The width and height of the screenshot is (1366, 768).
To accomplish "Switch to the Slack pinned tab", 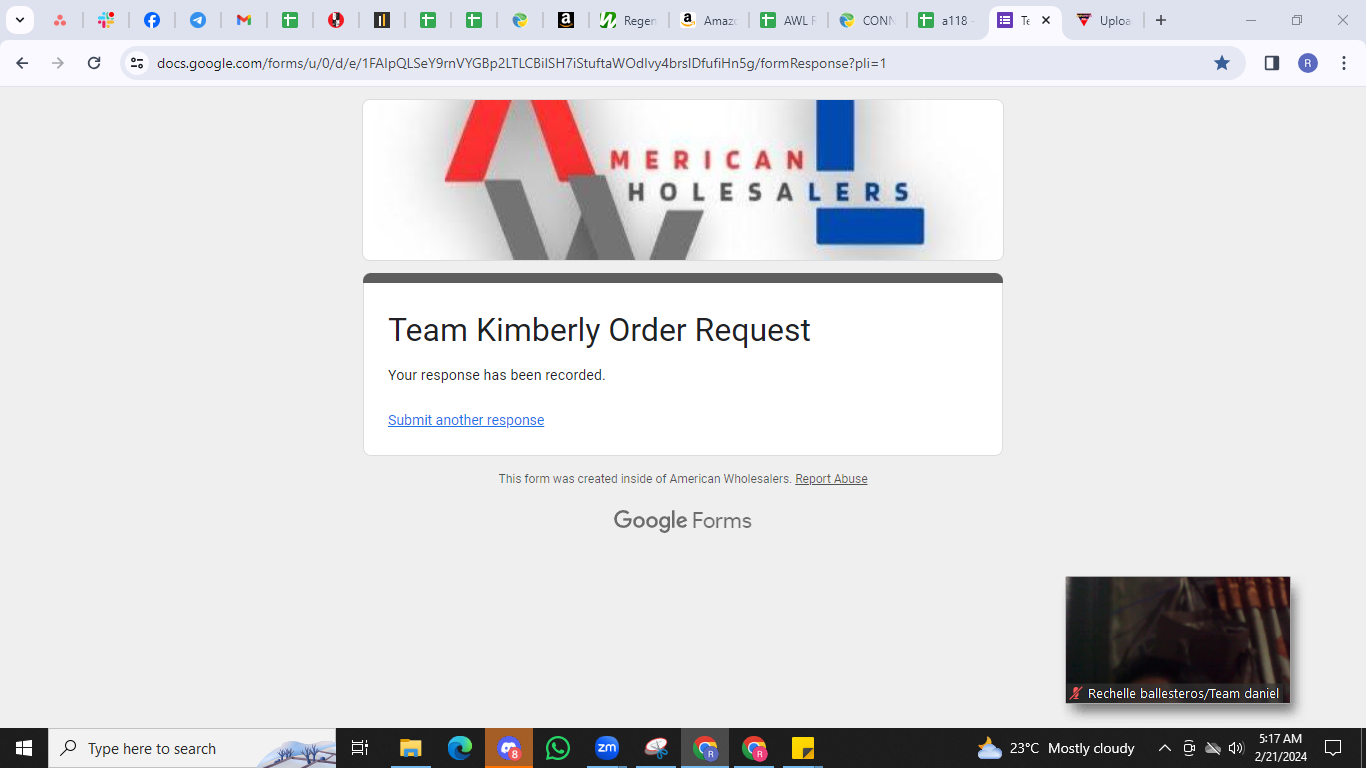I will [106, 20].
